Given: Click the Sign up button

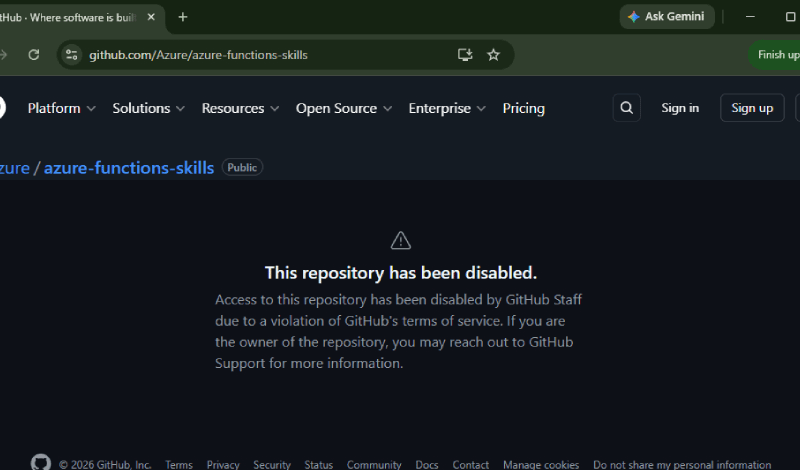Looking at the screenshot, I should [752, 108].
